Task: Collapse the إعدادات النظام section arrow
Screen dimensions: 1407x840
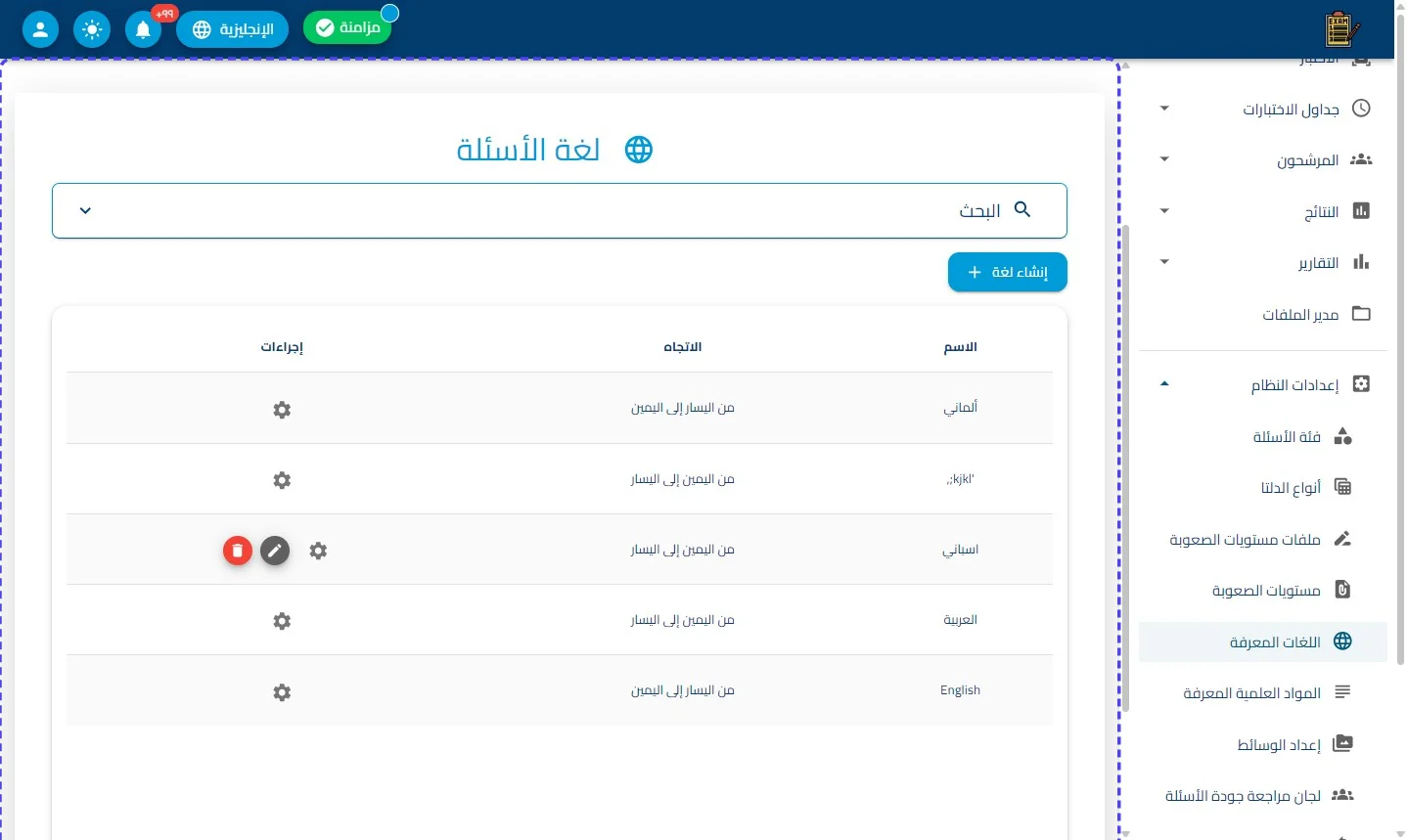Action: click(x=1164, y=384)
